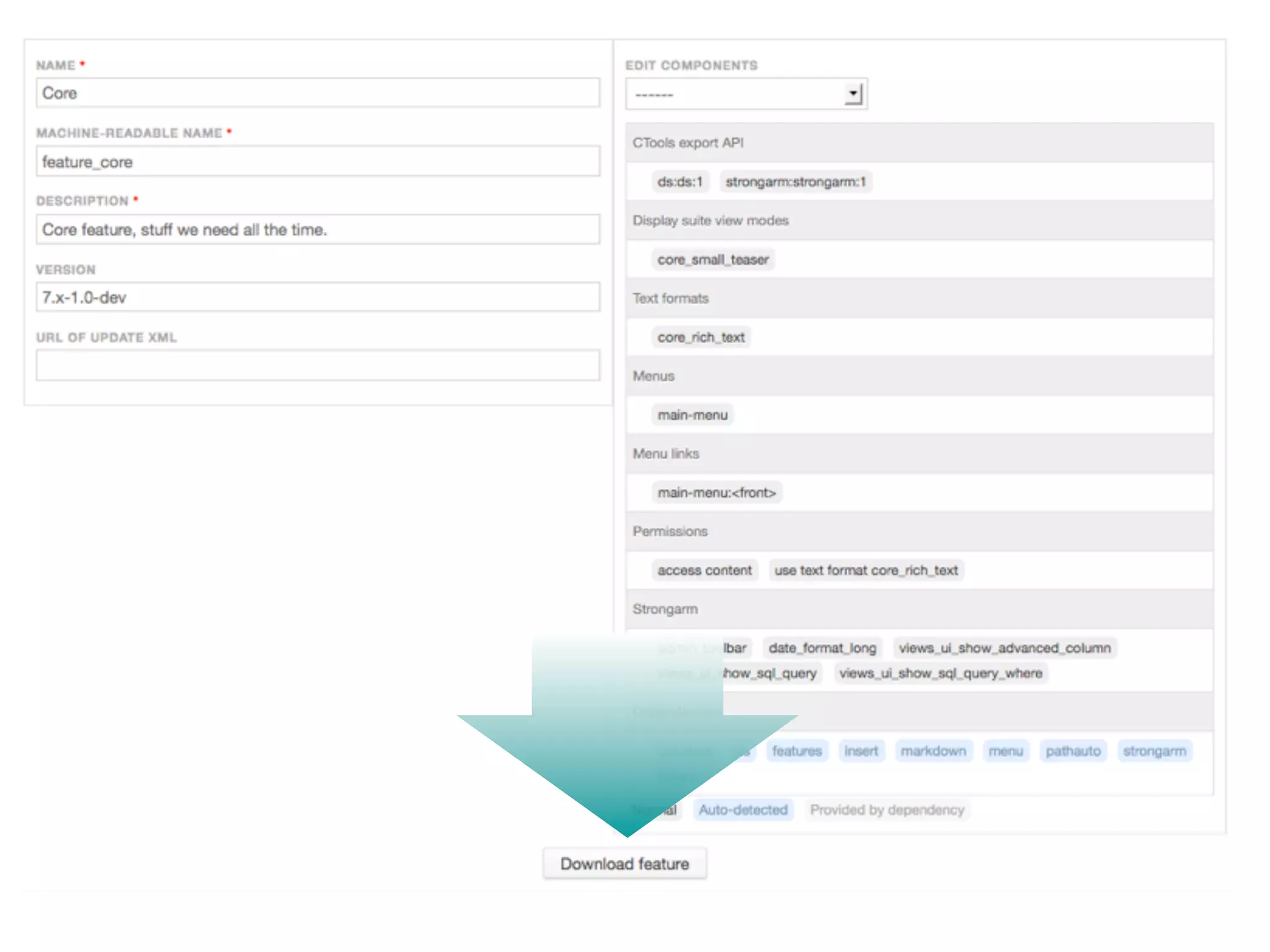Image resolution: width=1270 pixels, height=952 pixels.
Task: Click the Machine-readable name field
Action: coord(317,162)
